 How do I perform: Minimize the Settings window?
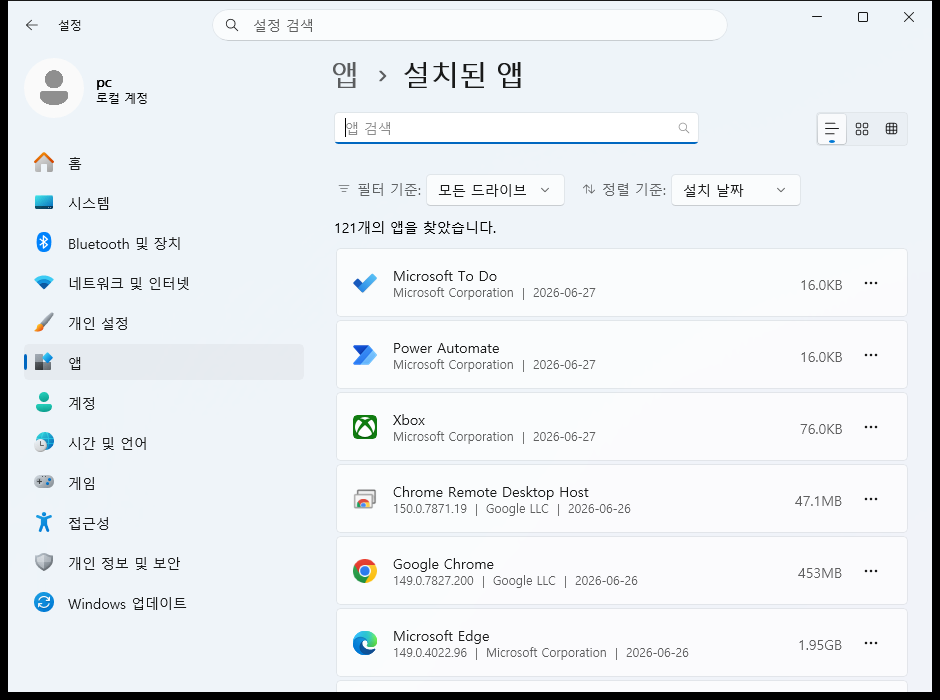pyautogui.click(x=817, y=17)
